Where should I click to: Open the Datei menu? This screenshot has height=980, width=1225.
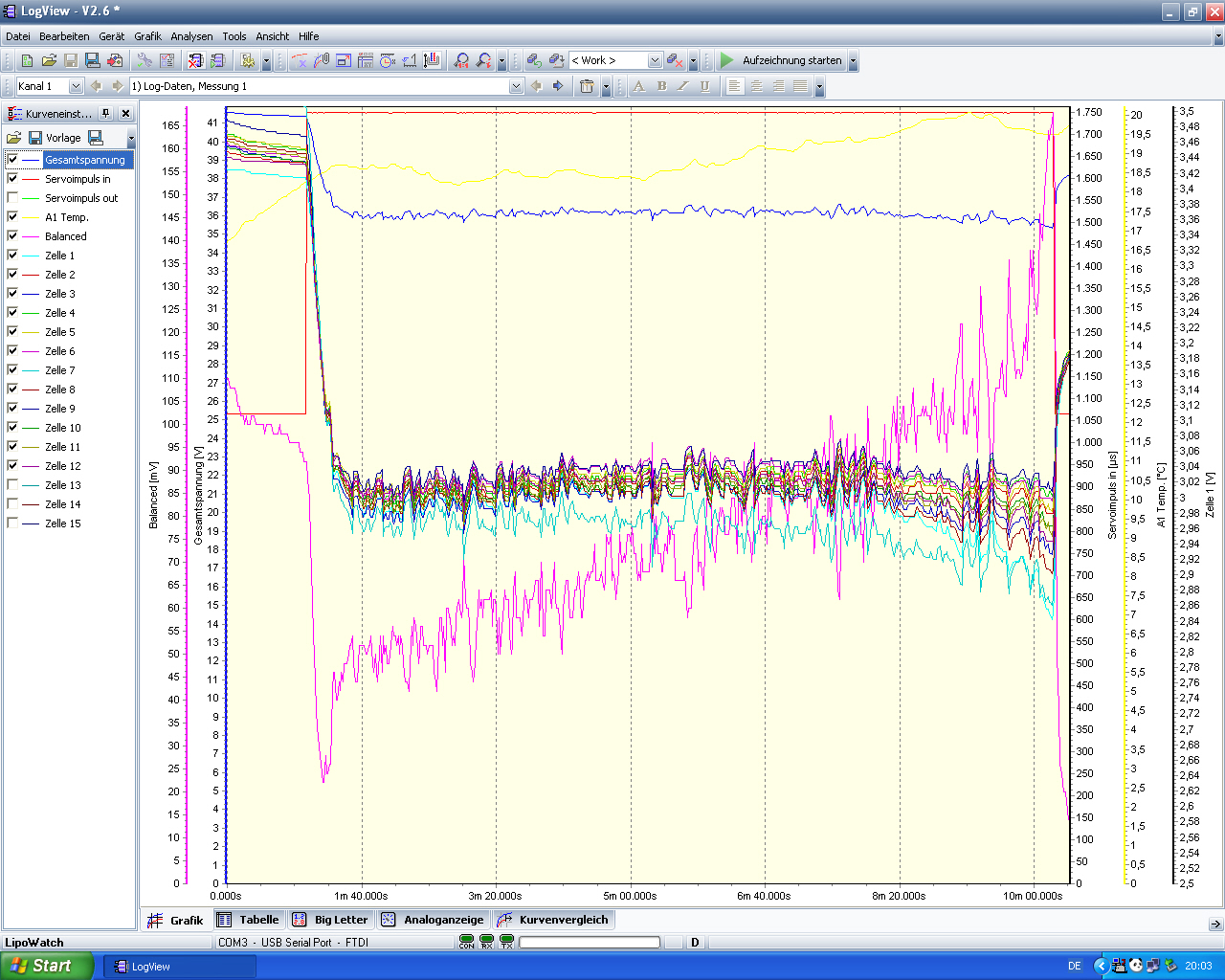click(18, 36)
